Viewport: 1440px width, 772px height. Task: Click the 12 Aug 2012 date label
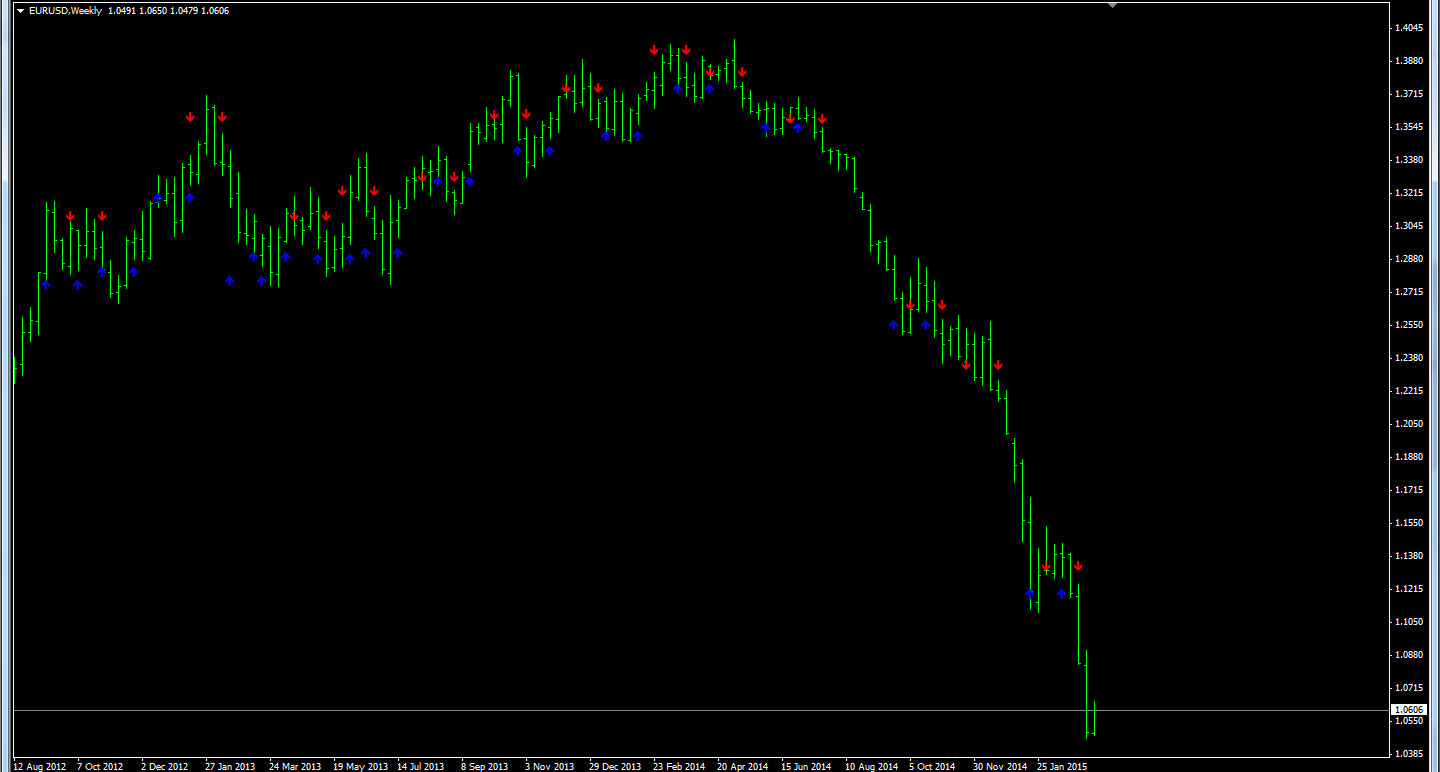(x=39, y=766)
